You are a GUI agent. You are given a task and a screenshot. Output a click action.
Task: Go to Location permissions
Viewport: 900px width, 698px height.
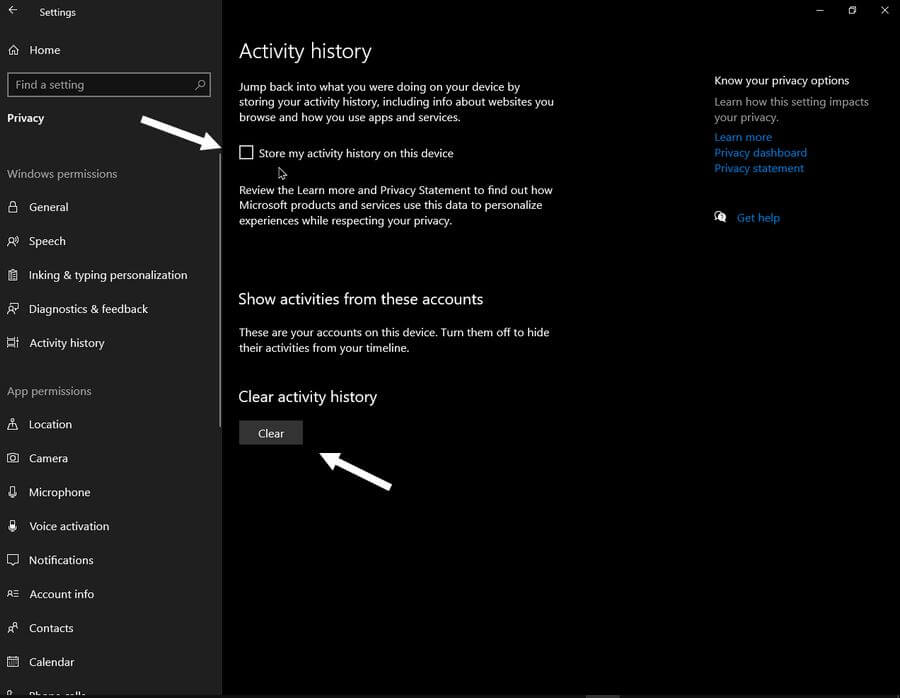[50, 424]
